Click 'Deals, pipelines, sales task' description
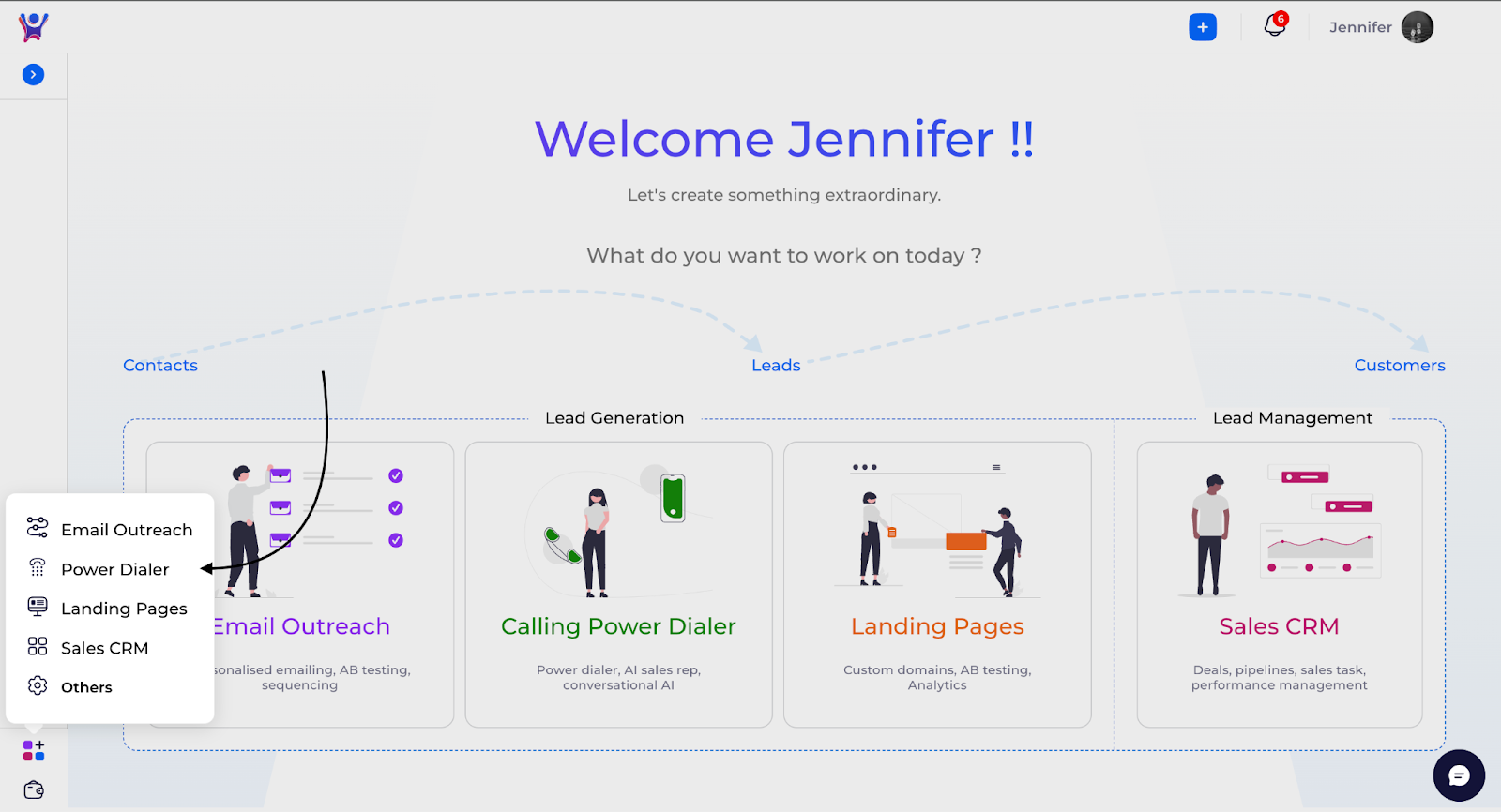This screenshot has height=812, width=1501. pos(1279,677)
